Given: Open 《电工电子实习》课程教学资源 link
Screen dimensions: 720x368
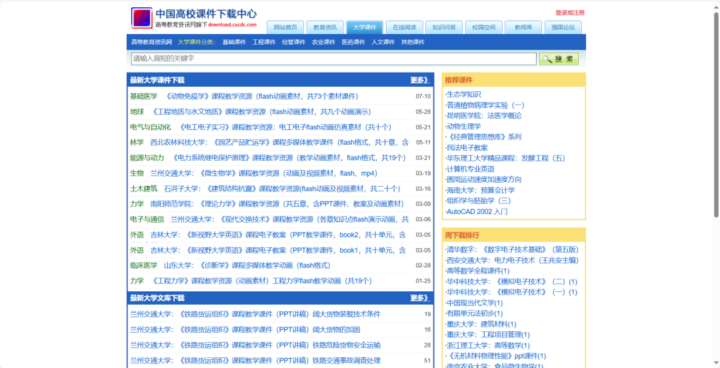Looking at the screenshot, I should tap(285, 127).
